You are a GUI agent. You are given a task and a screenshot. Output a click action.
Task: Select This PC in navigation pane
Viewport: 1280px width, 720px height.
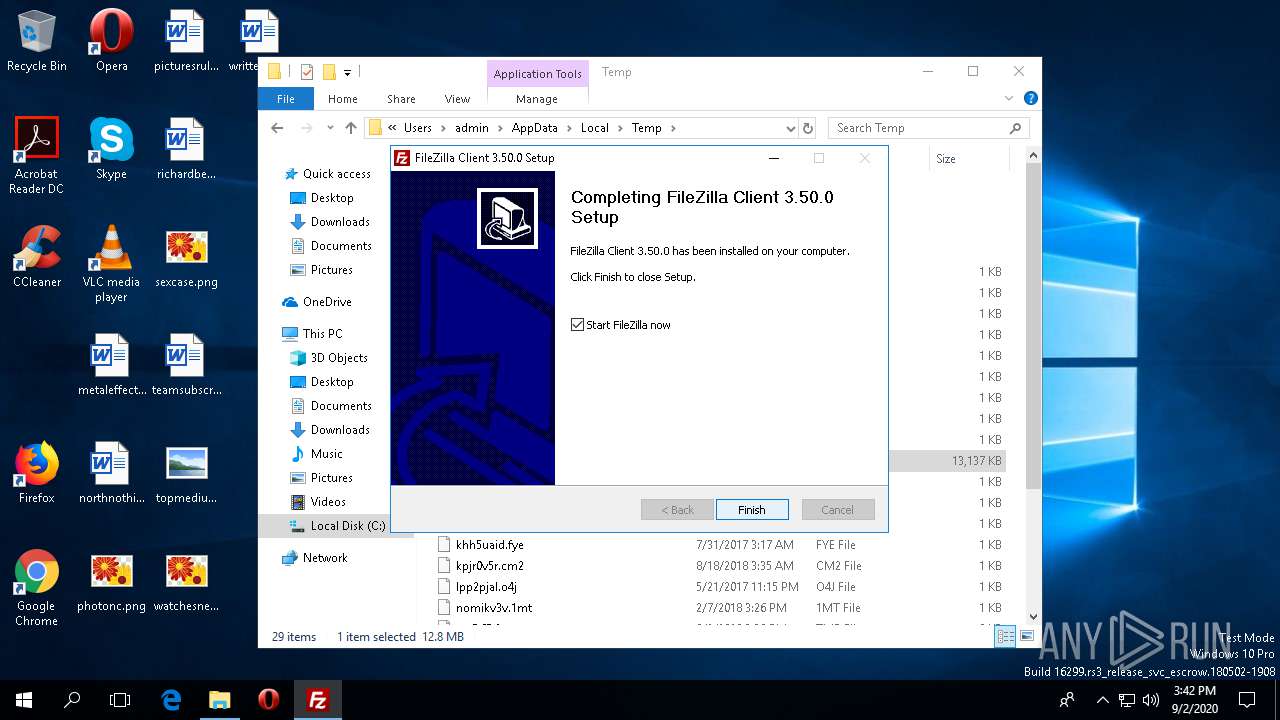click(x=322, y=334)
